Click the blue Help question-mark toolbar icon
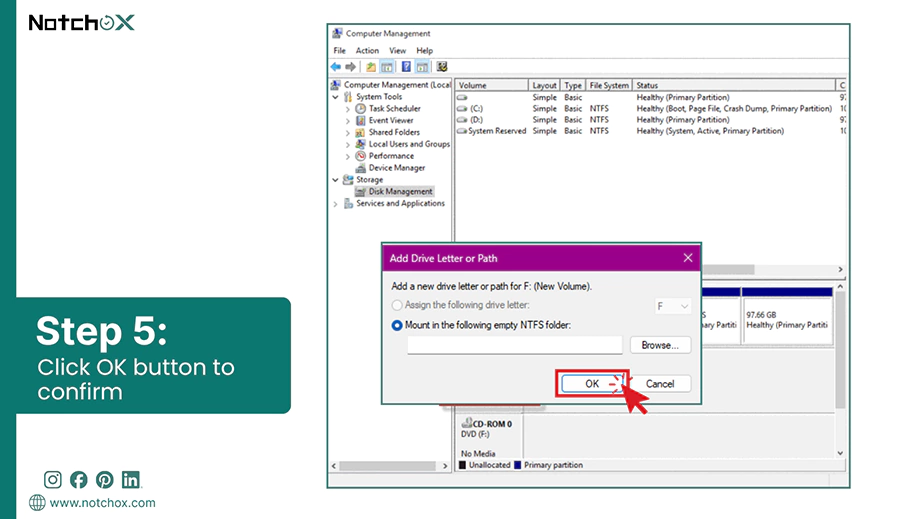 [406, 67]
